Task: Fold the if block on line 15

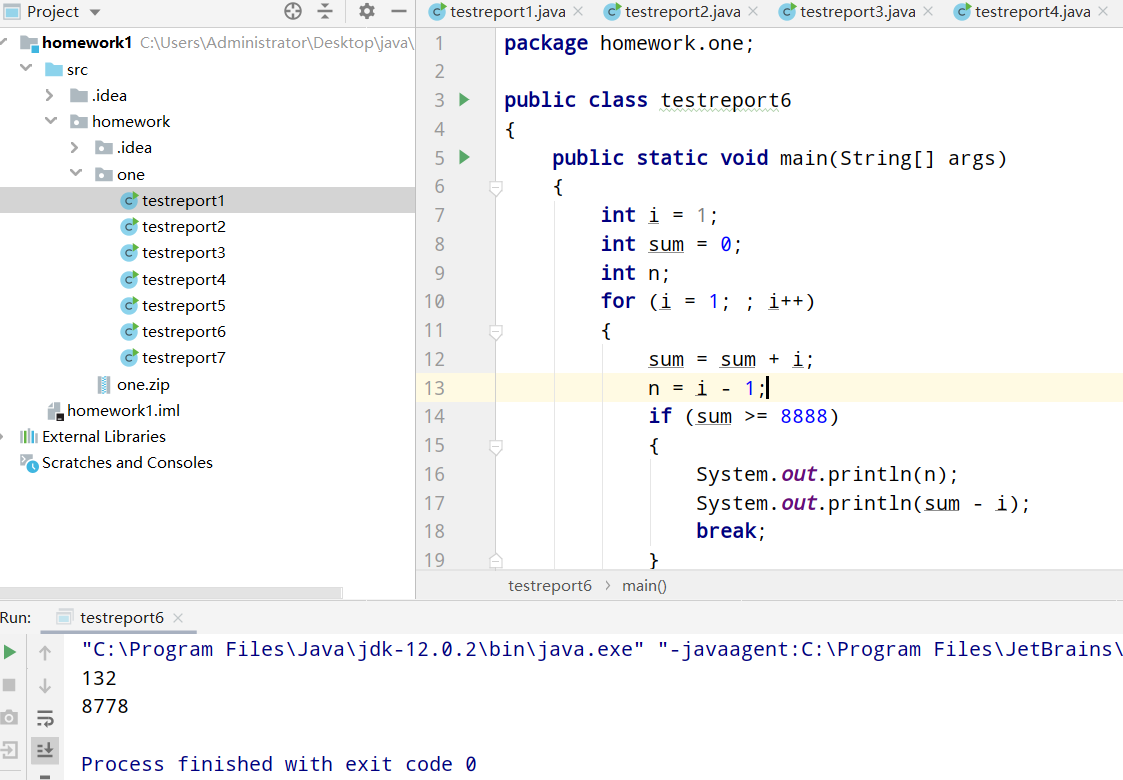Action: [496, 447]
